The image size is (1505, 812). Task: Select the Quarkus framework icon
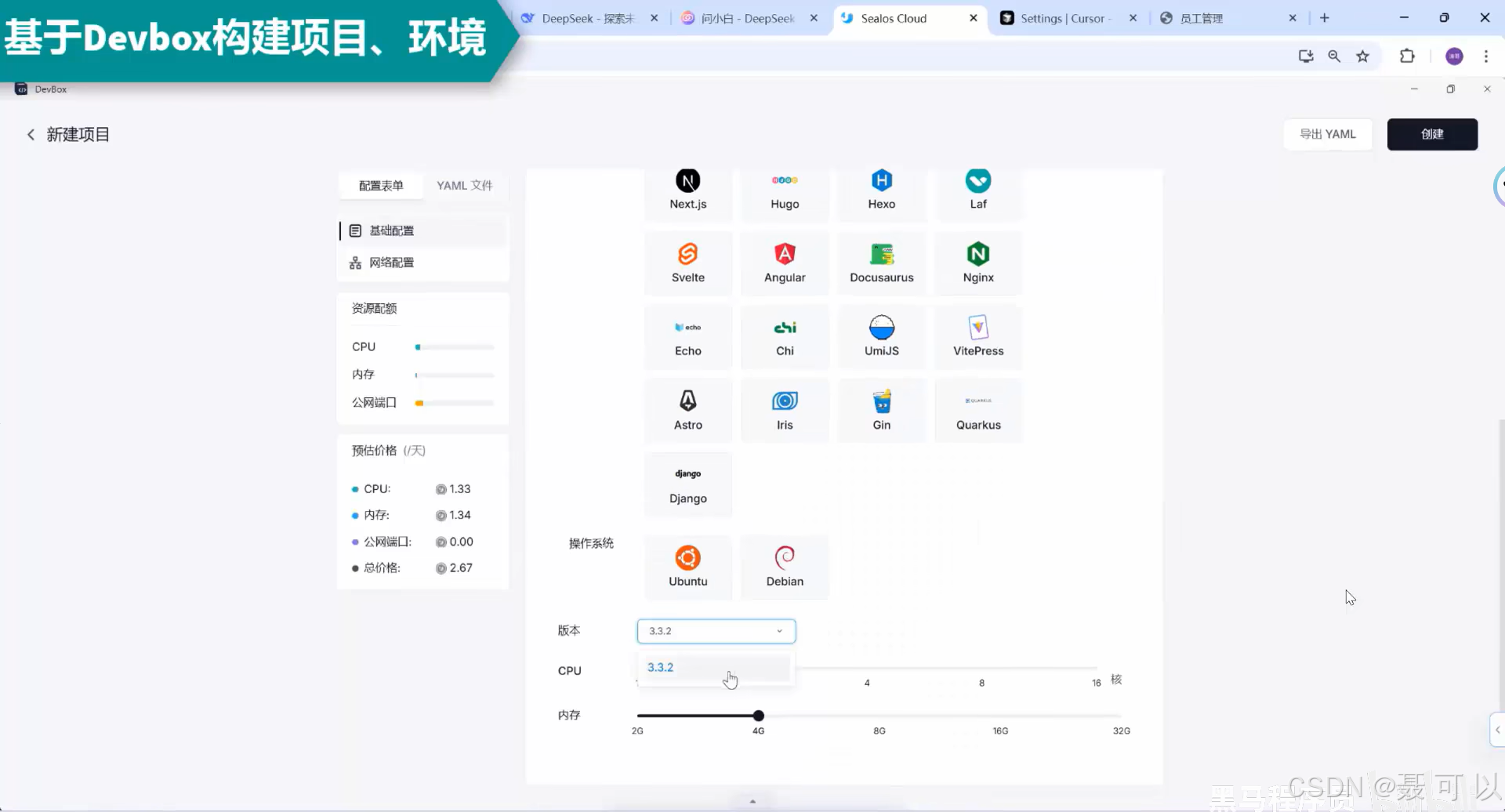coord(978,401)
